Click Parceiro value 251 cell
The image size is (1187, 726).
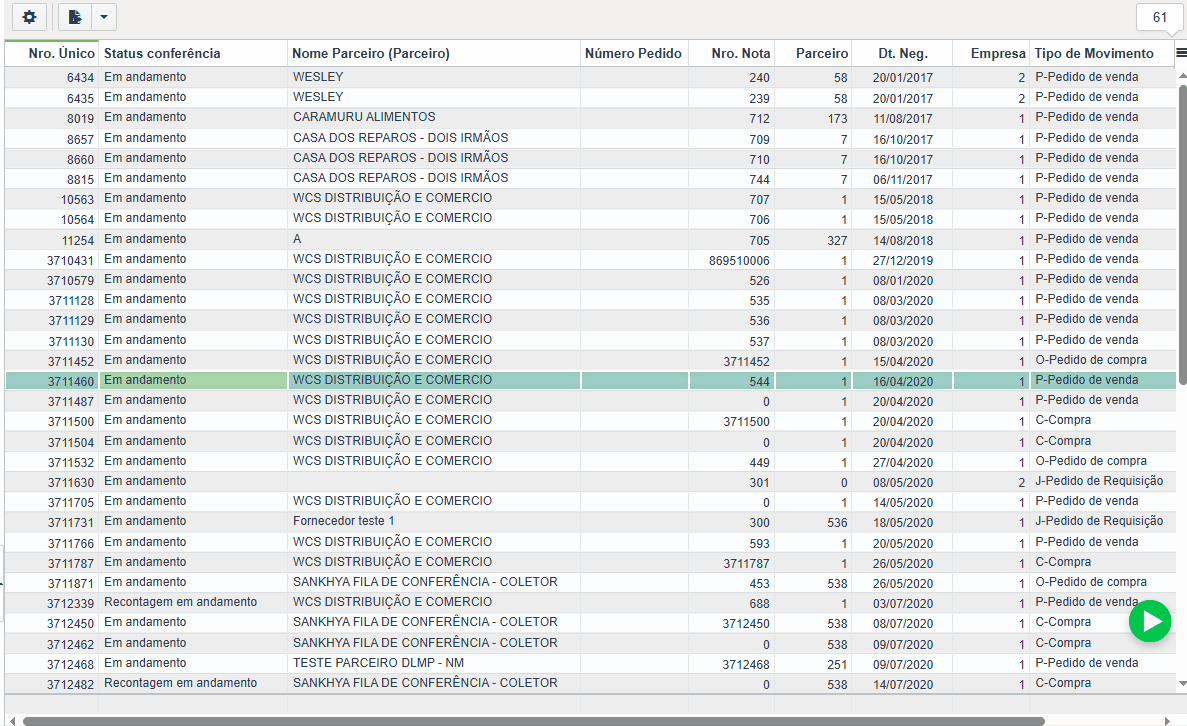tap(814, 664)
